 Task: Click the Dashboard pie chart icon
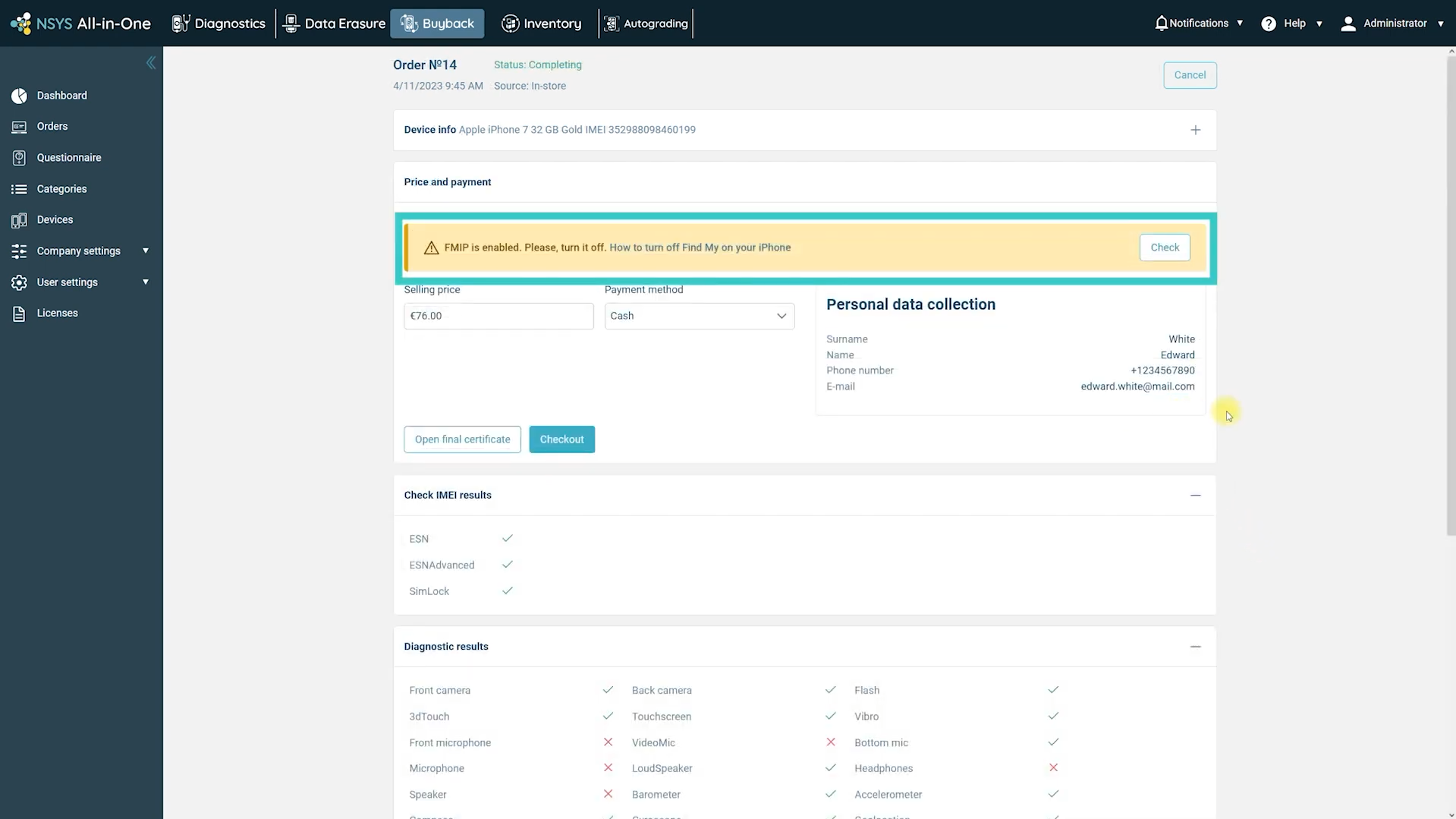(x=19, y=96)
